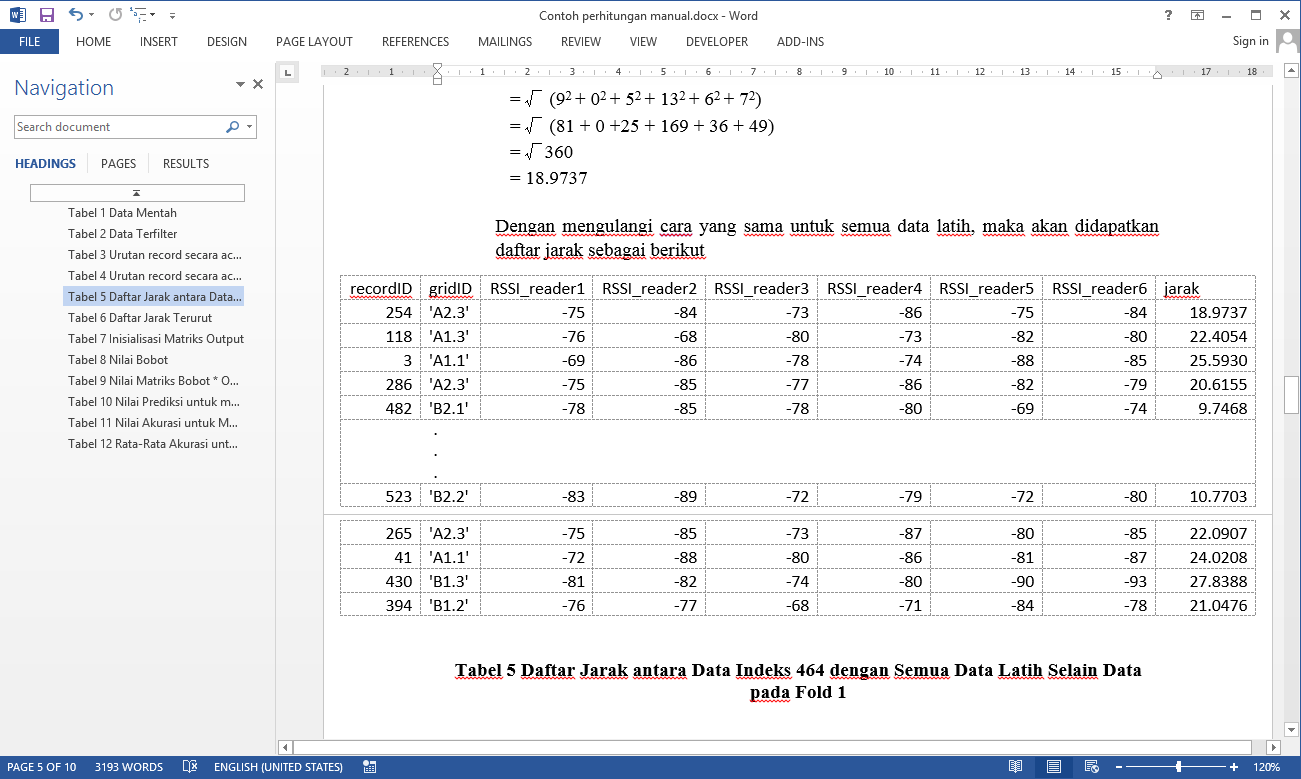Switch to Web Layout view
This screenshot has height=779, width=1301.
[x=1091, y=767]
